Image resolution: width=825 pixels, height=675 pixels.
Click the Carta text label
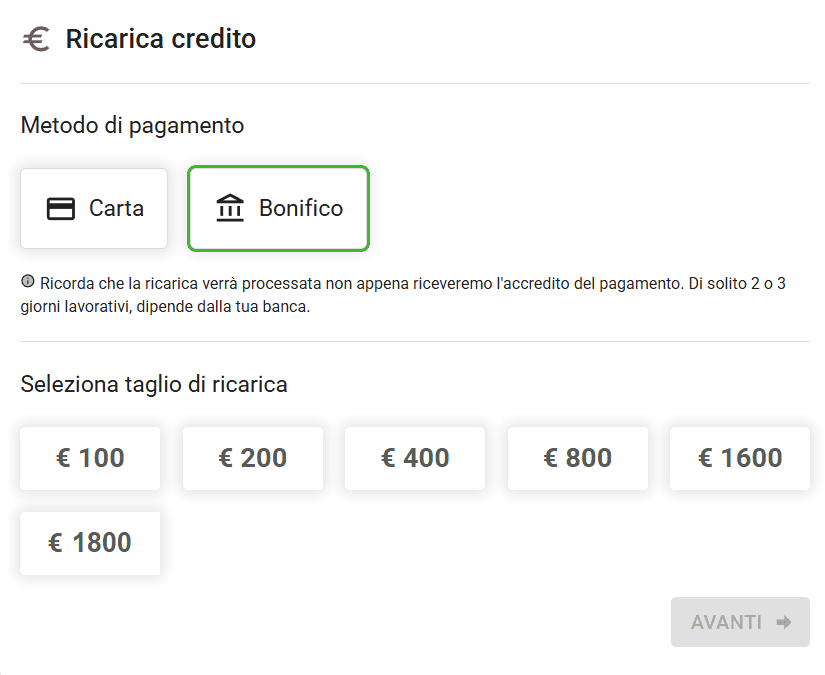coord(116,208)
